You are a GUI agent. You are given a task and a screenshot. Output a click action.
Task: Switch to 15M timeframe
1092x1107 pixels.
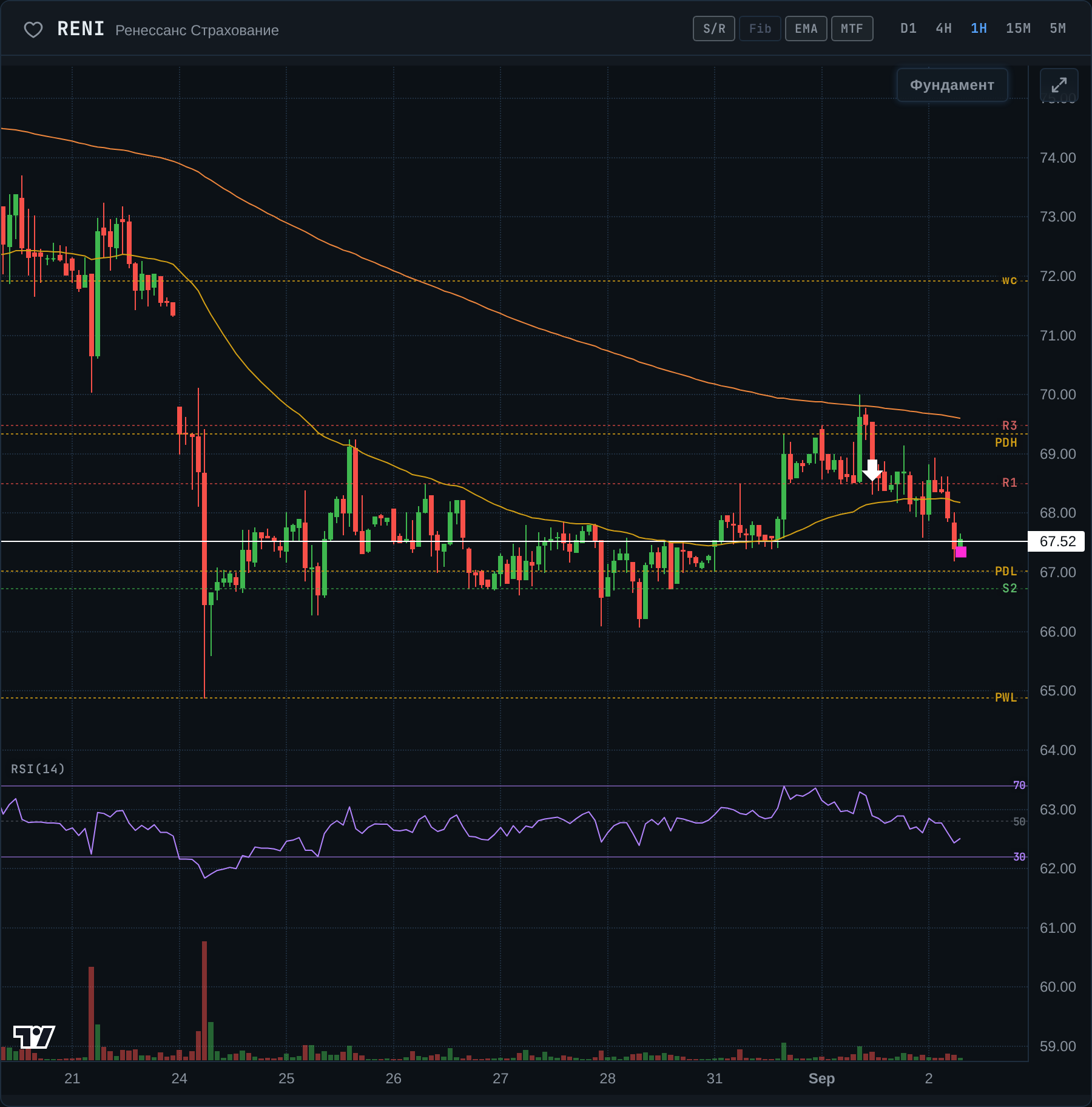pyautogui.click(x=1018, y=29)
